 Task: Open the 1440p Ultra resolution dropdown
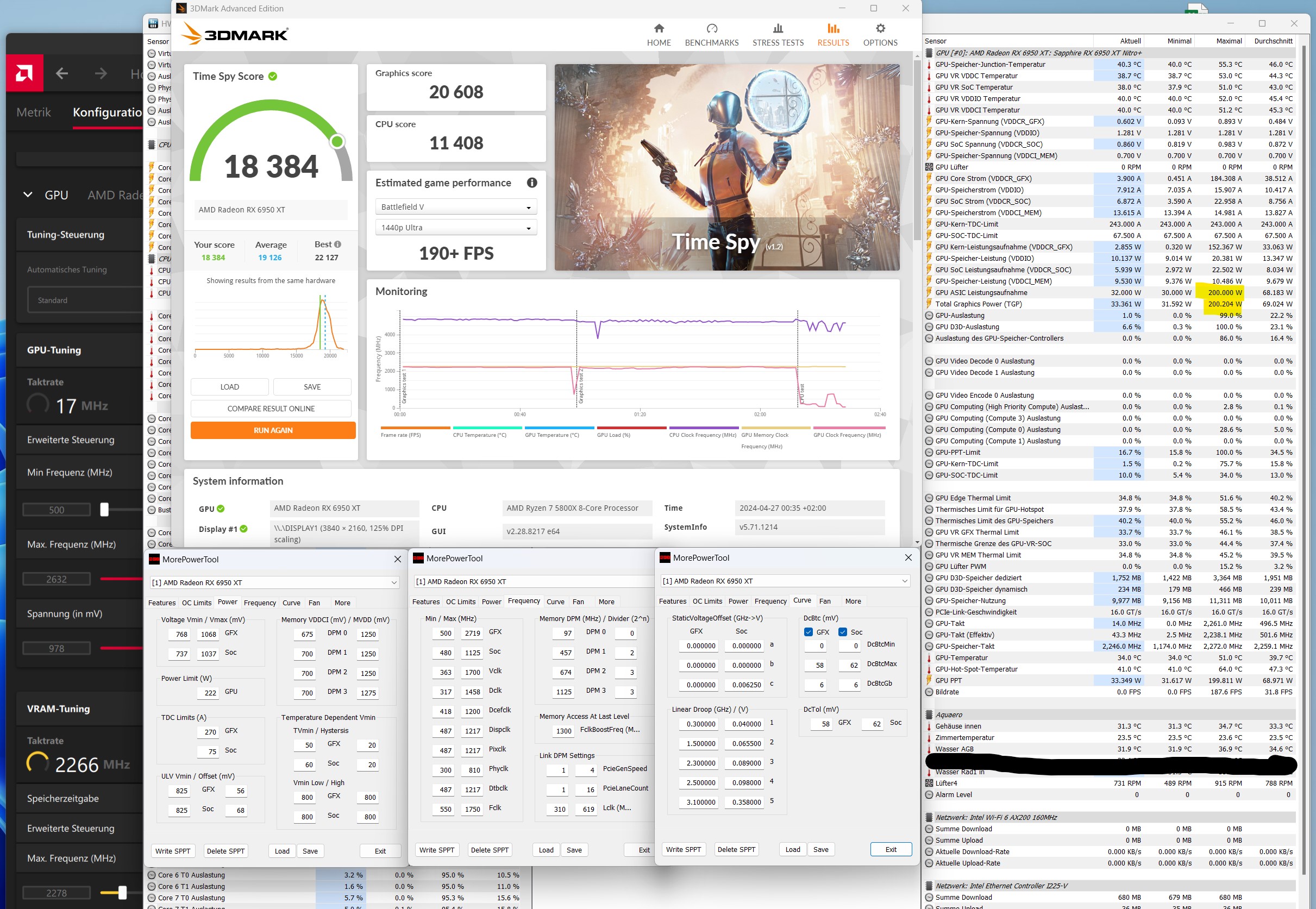tap(456, 228)
